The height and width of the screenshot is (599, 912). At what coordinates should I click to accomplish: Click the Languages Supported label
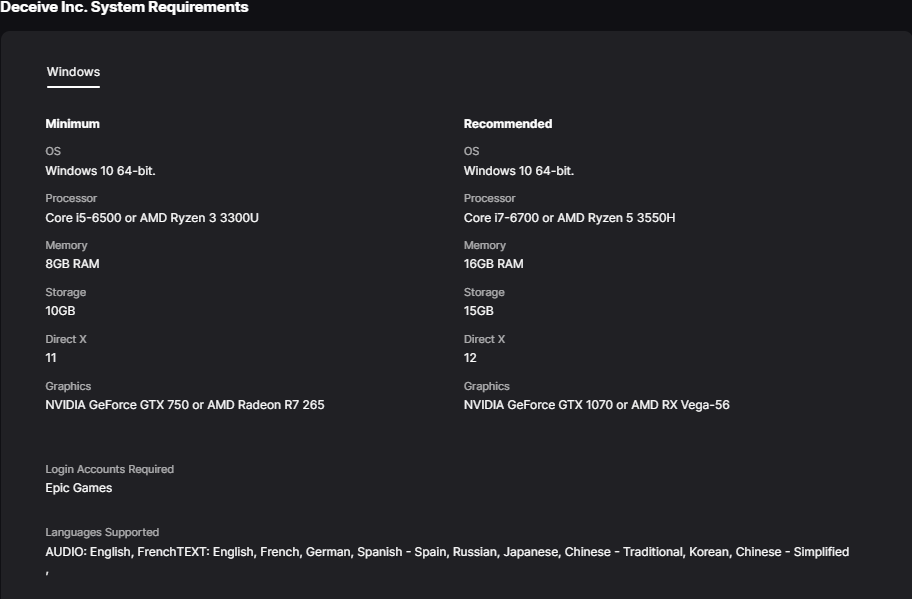(102, 533)
